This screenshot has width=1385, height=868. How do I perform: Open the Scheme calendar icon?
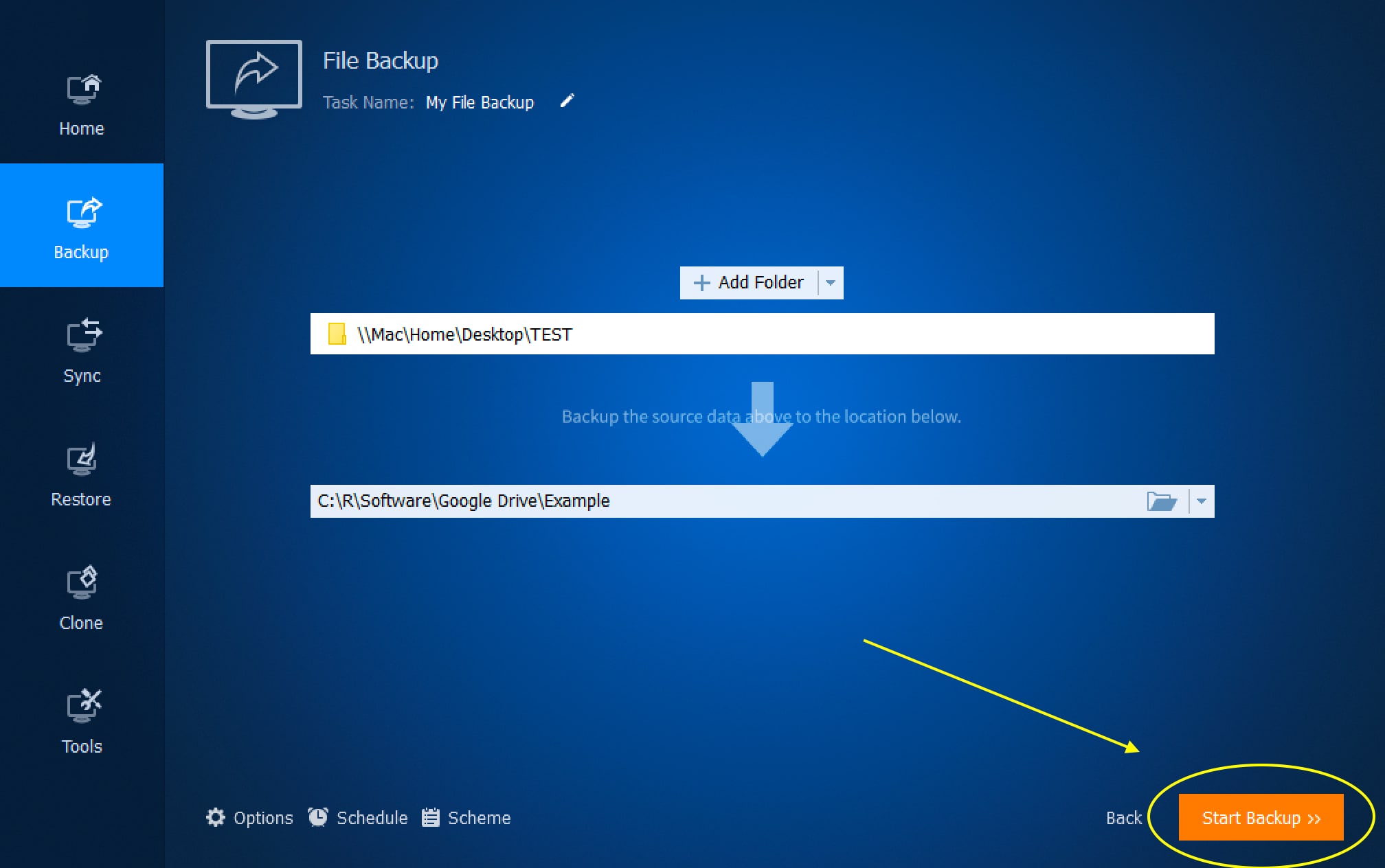pos(431,817)
